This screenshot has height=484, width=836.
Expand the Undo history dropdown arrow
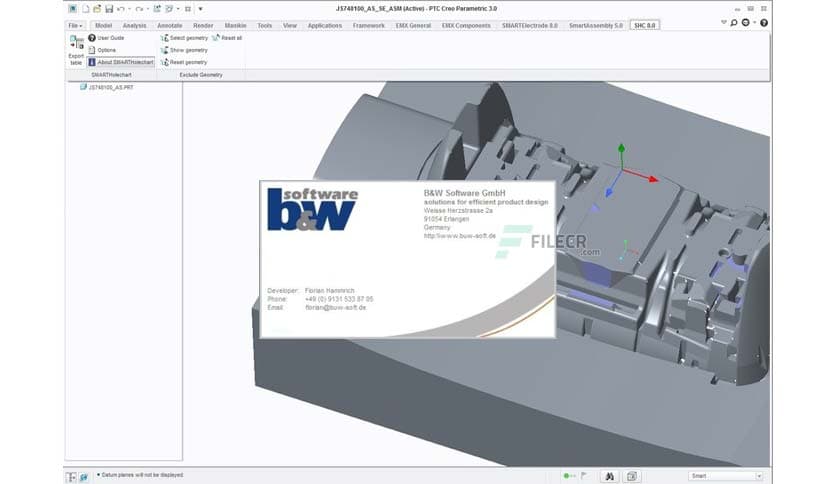pyautogui.click(x=129, y=9)
